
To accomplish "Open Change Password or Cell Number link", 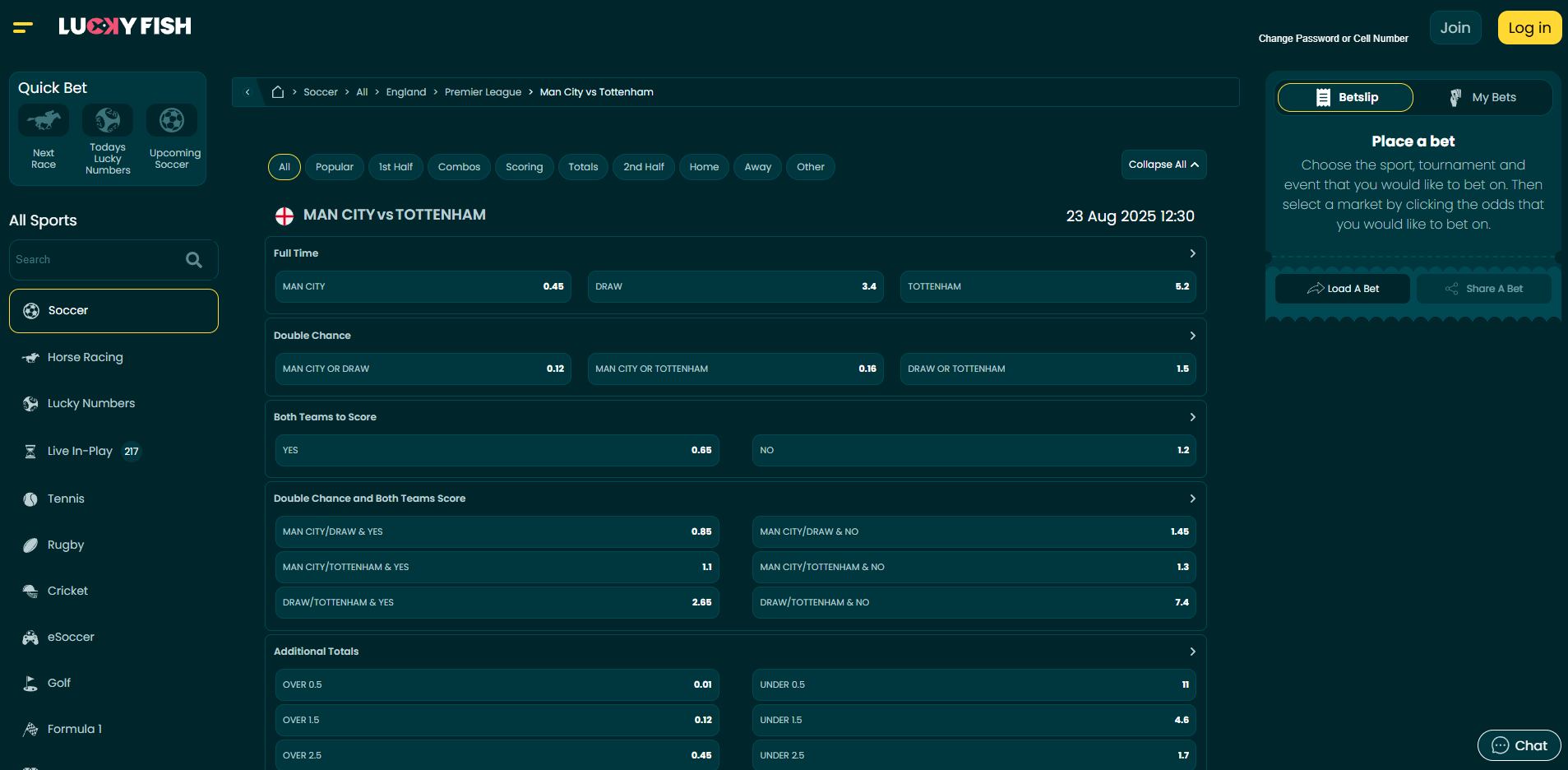I will [x=1333, y=39].
